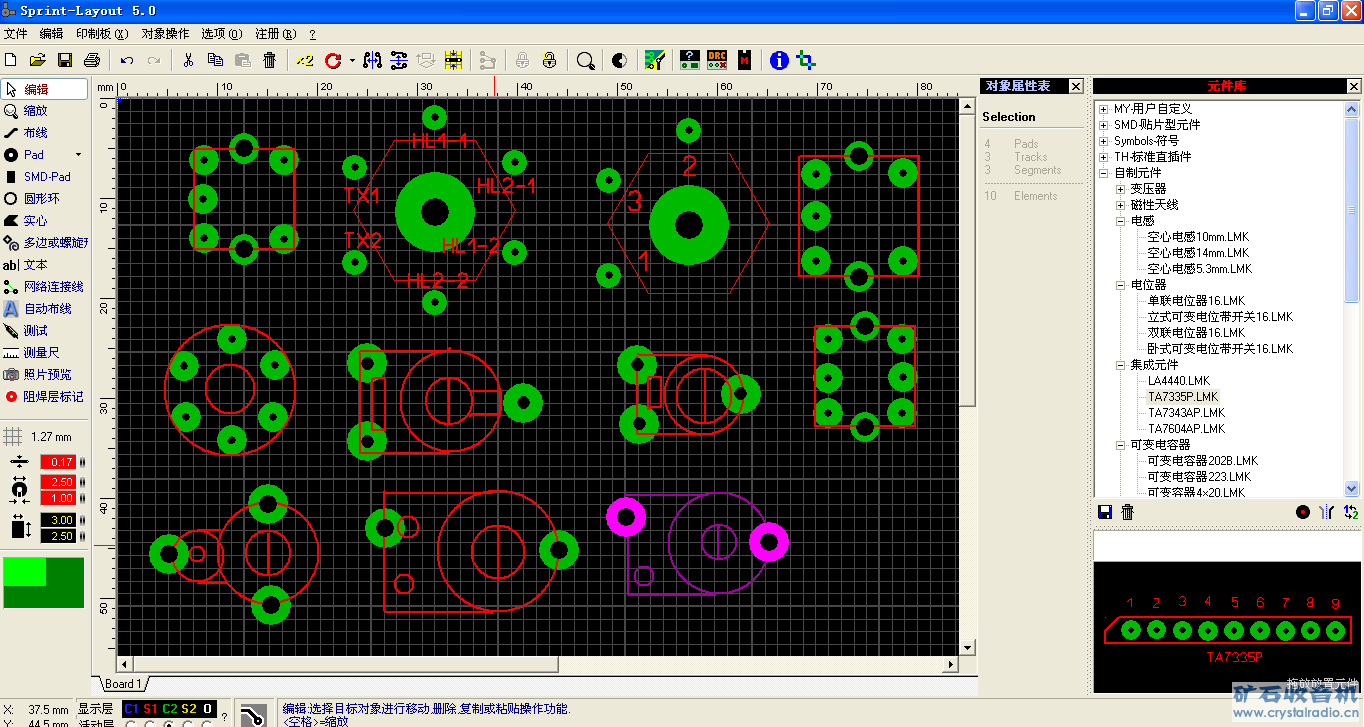The image size is (1364, 727).
Task: Select the 阻焊层标记 solder mask tool
Action: (x=52, y=397)
